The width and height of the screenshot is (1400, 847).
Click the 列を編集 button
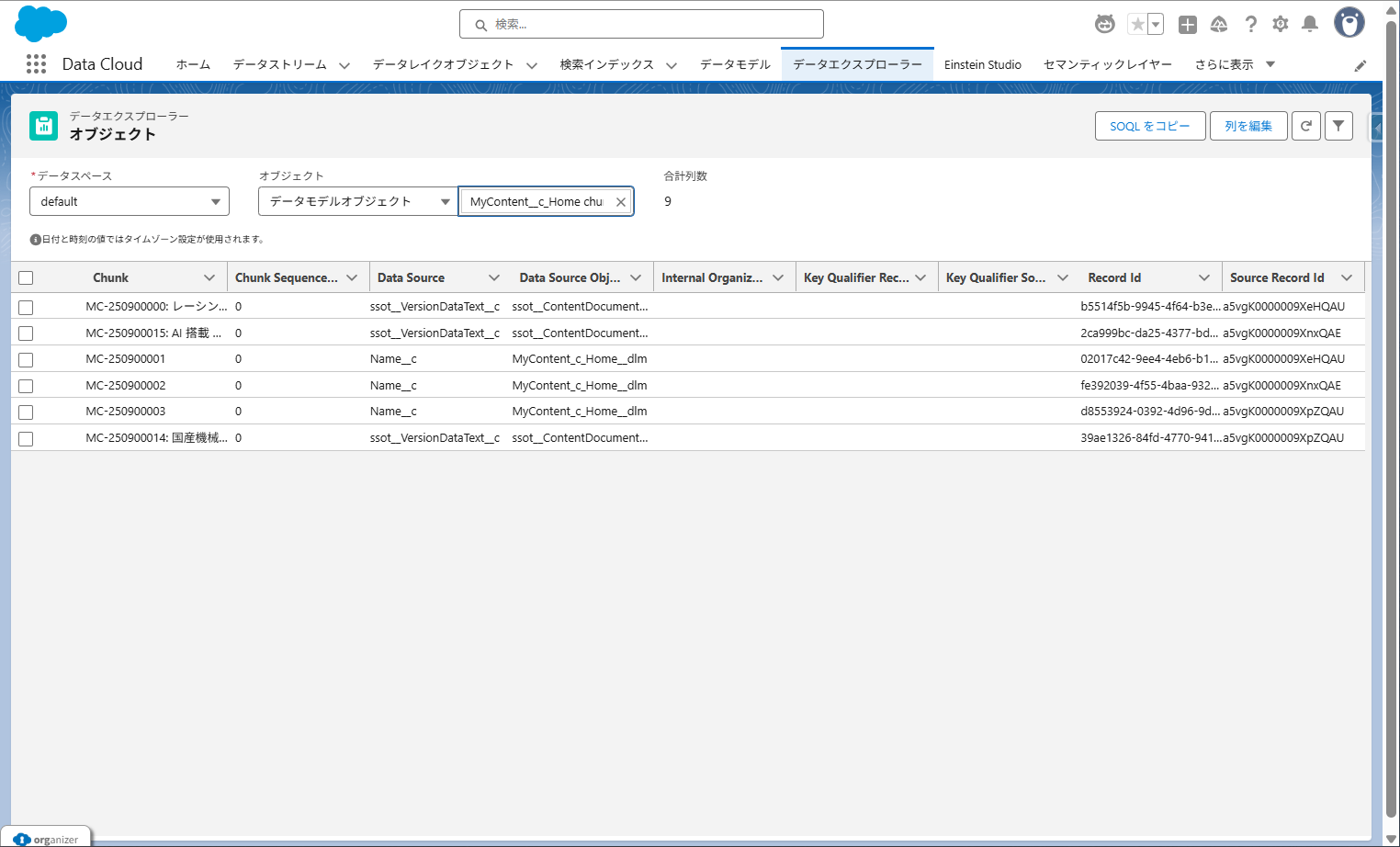click(1248, 126)
